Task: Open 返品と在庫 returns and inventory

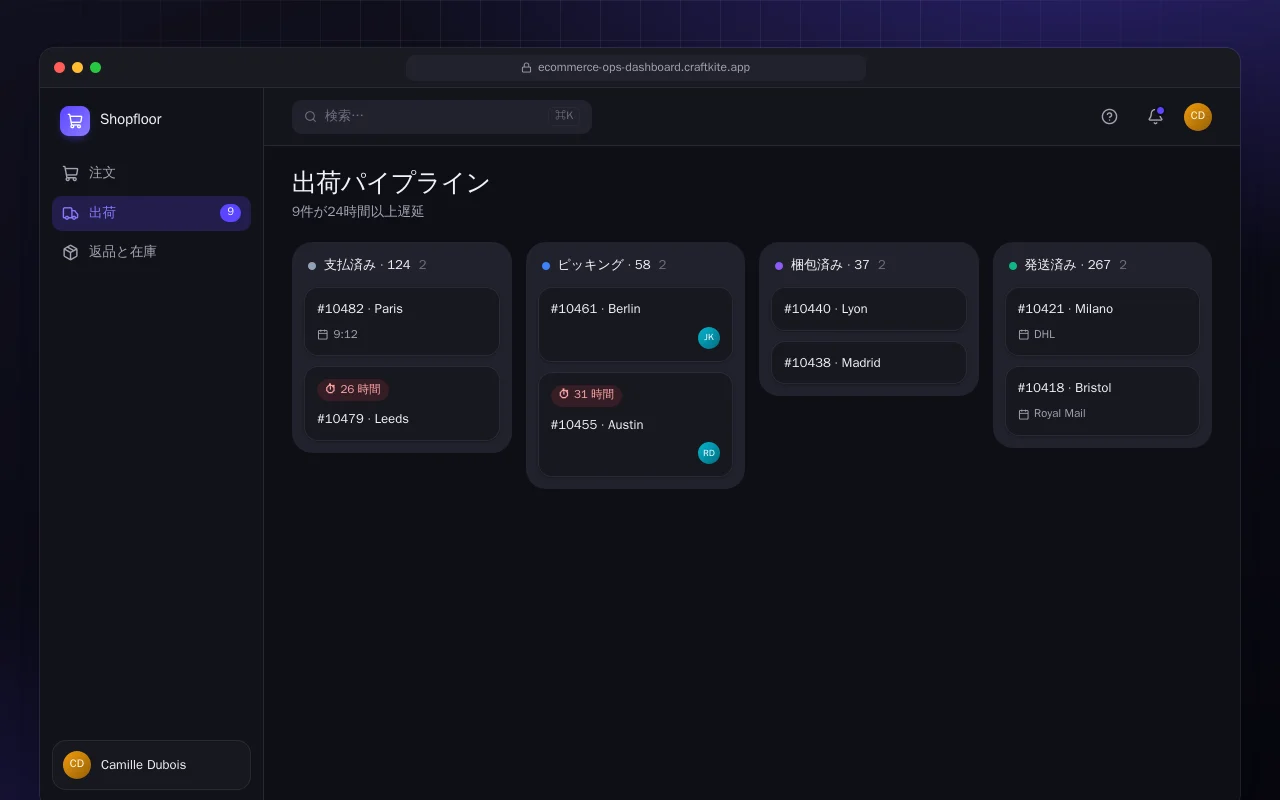Action: [151, 252]
